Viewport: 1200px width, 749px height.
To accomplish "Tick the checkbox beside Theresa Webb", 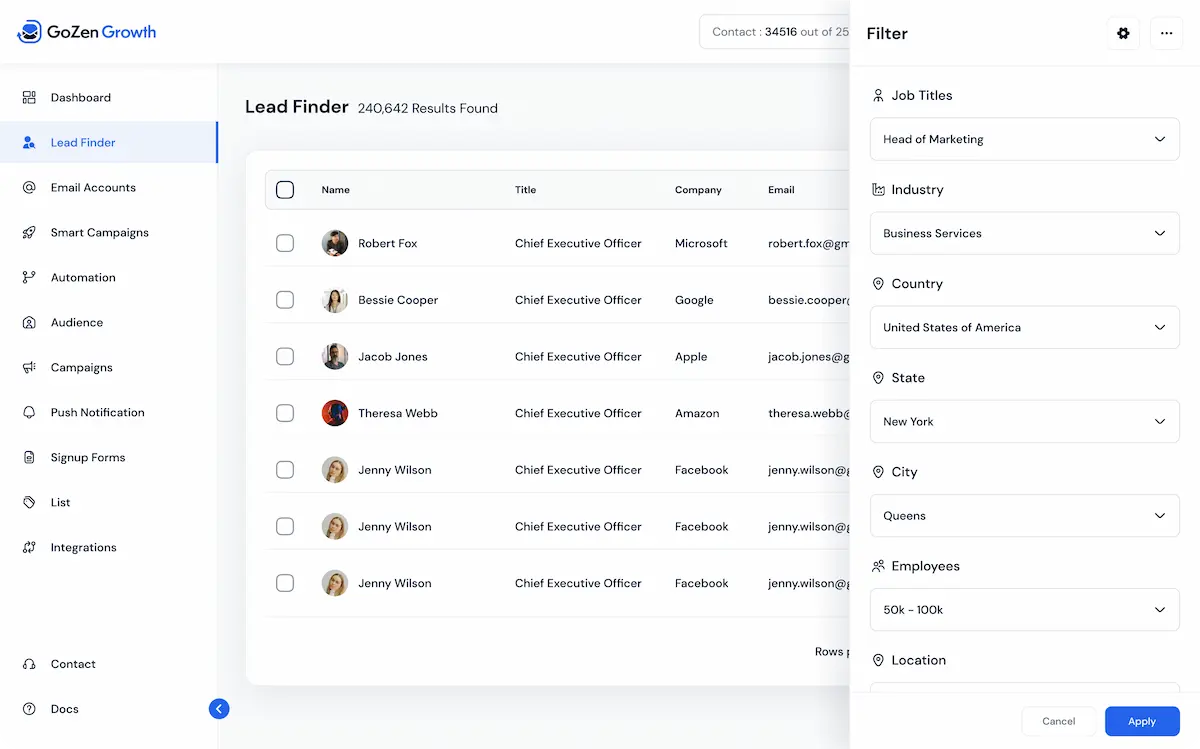I will [285, 412].
